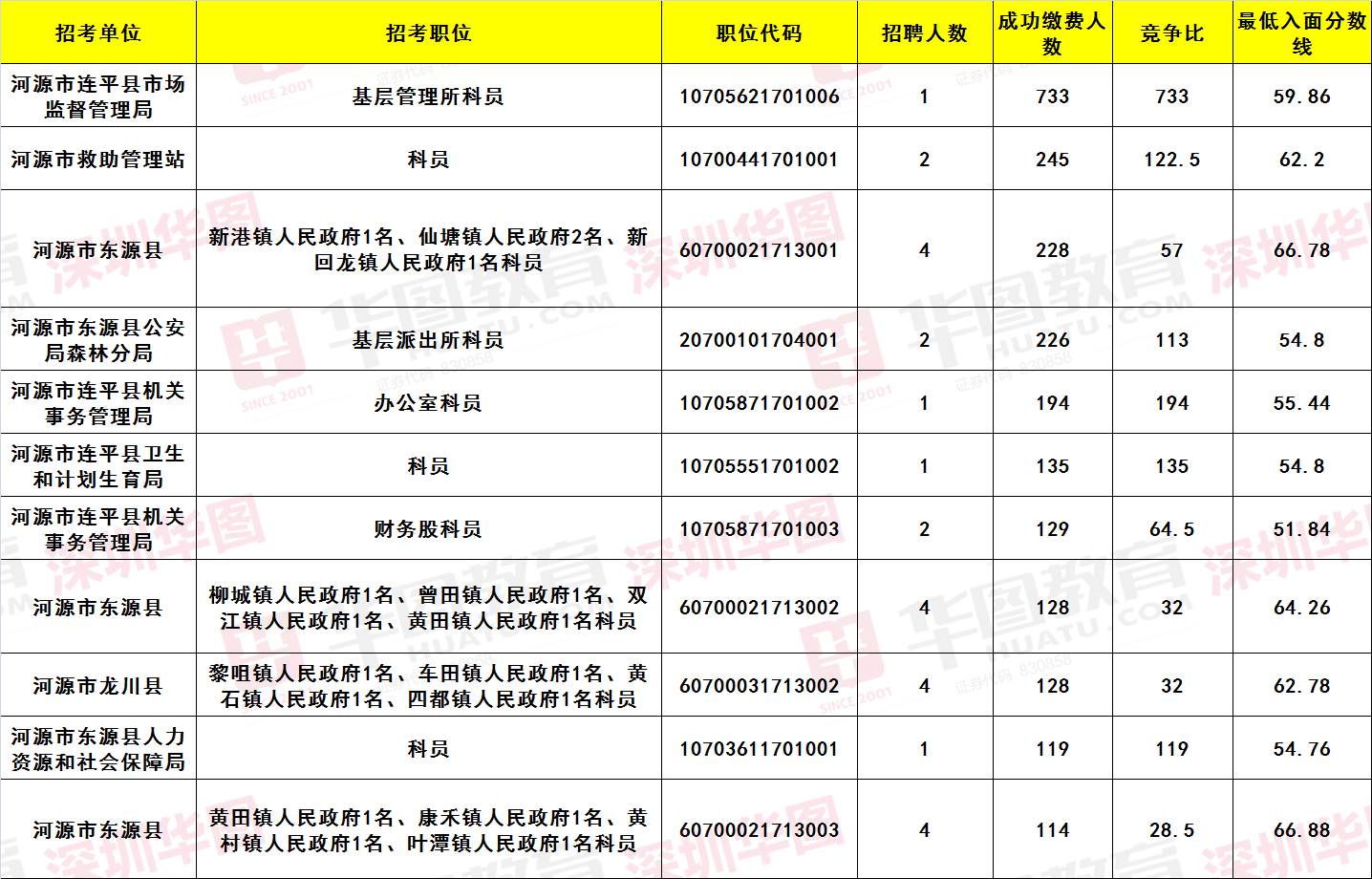Click the ratio cell 57
Image resolution: width=1372 pixels, height=879 pixels.
(1172, 248)
